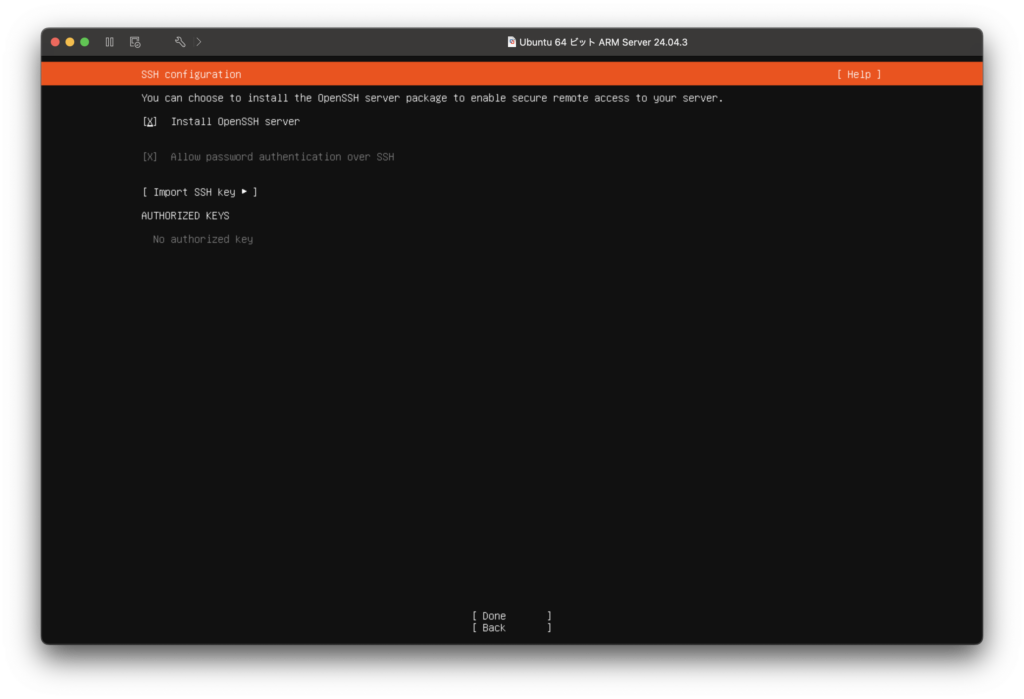Click the green fullscreen window button
This screenshot has width=1024, height=699.
(85, 42)
